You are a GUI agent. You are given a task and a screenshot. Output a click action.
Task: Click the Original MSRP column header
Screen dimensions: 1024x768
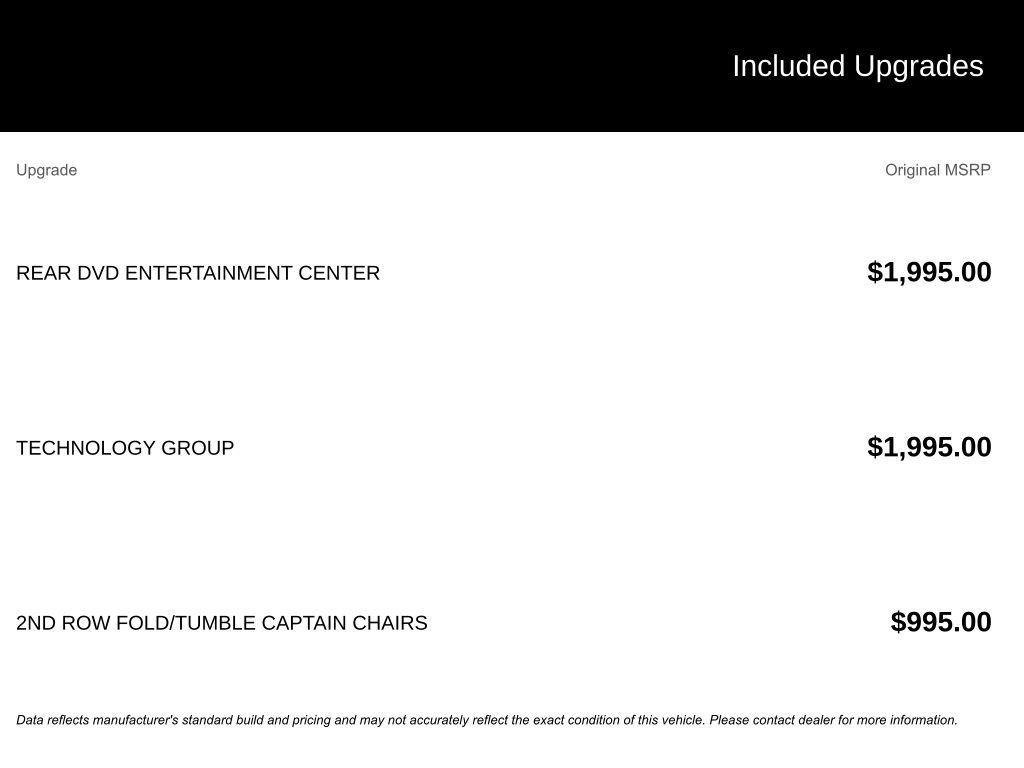(x=937, y=170)
